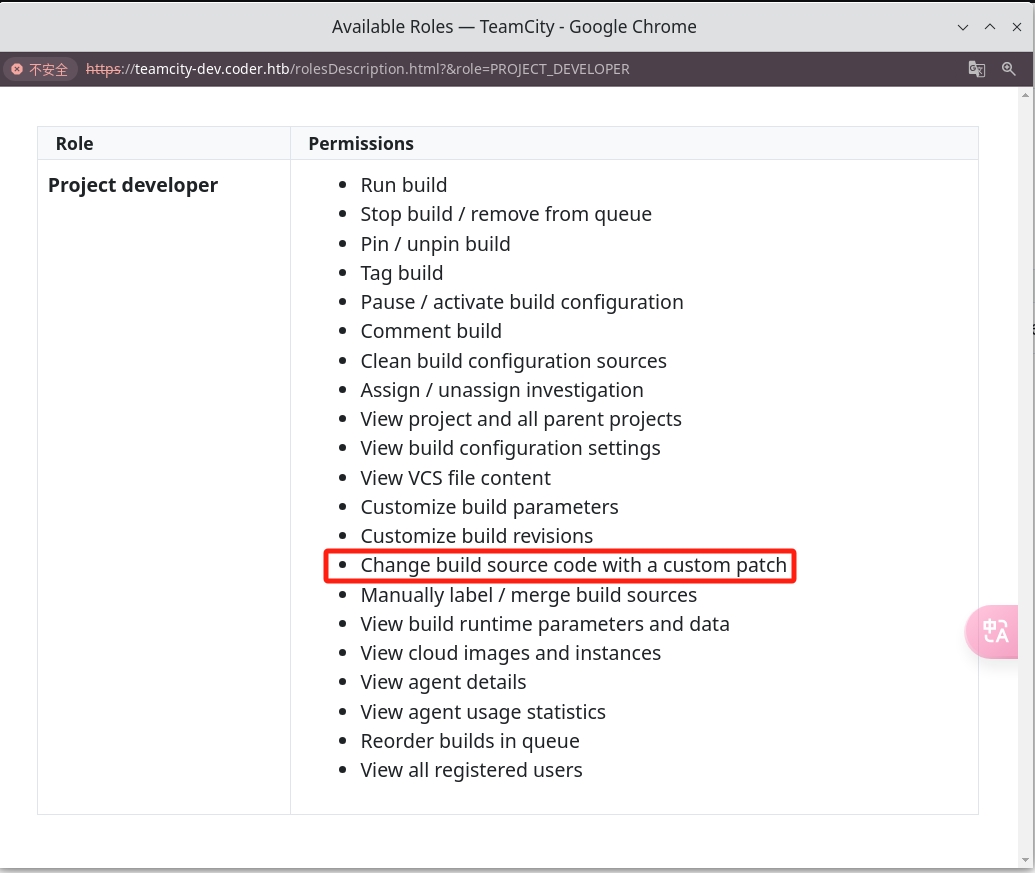
Task: Click 'Pin / unpin build' permission
Action: click(435, 244)
